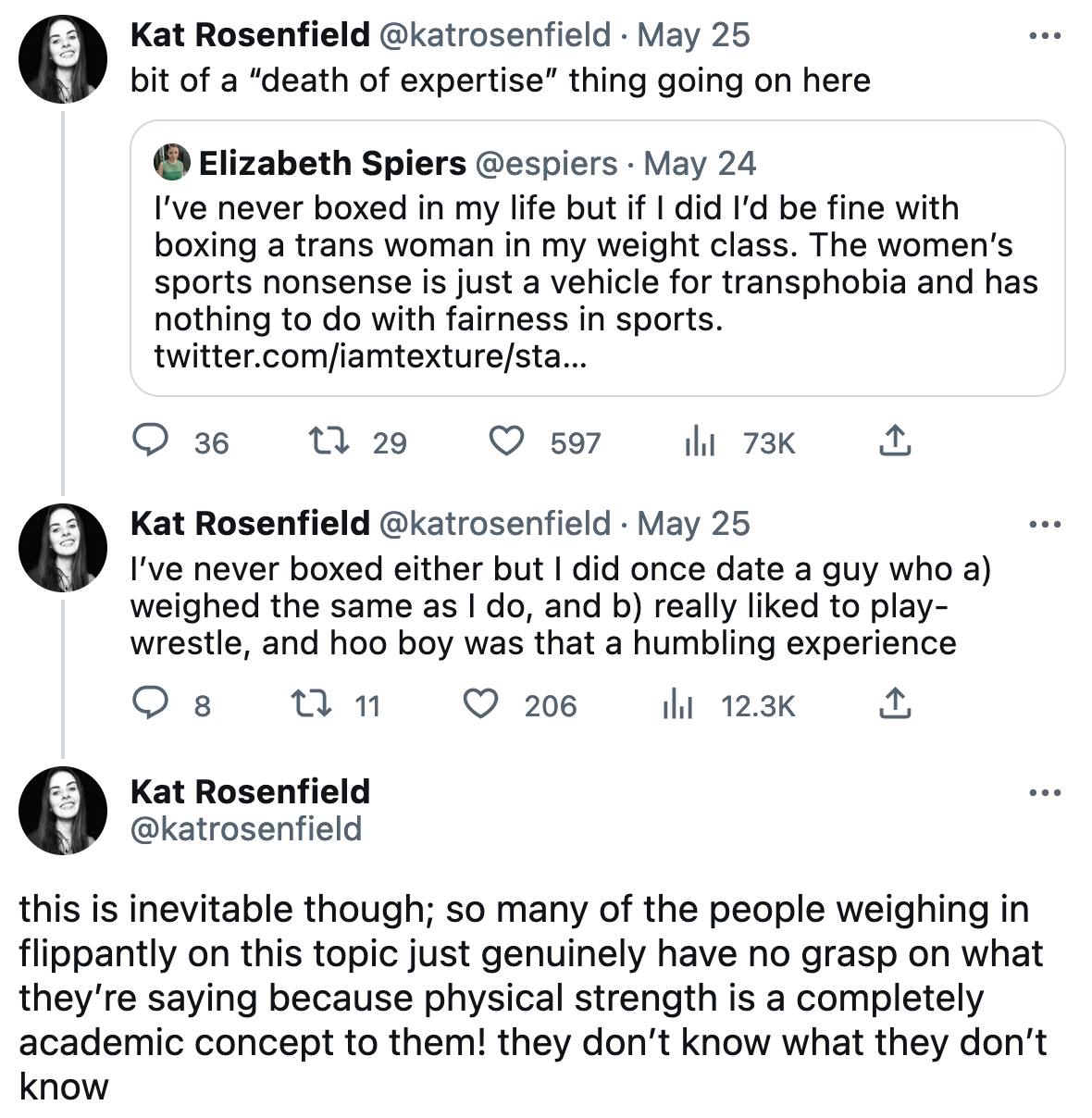This screenshot has width=1092, height=1118.
Task: Click Elizabeth Spiers' small avatar
Action: coord(172,163)
